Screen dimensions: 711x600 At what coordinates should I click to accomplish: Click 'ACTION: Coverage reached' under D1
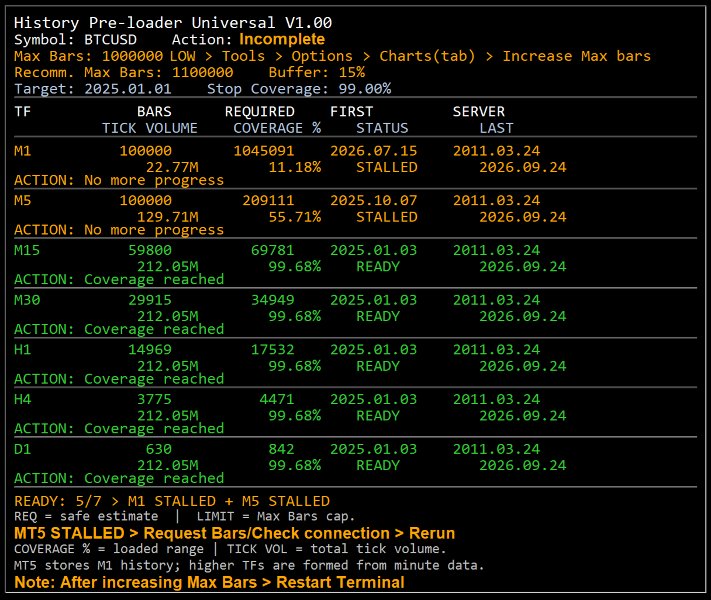pos(119,478)
